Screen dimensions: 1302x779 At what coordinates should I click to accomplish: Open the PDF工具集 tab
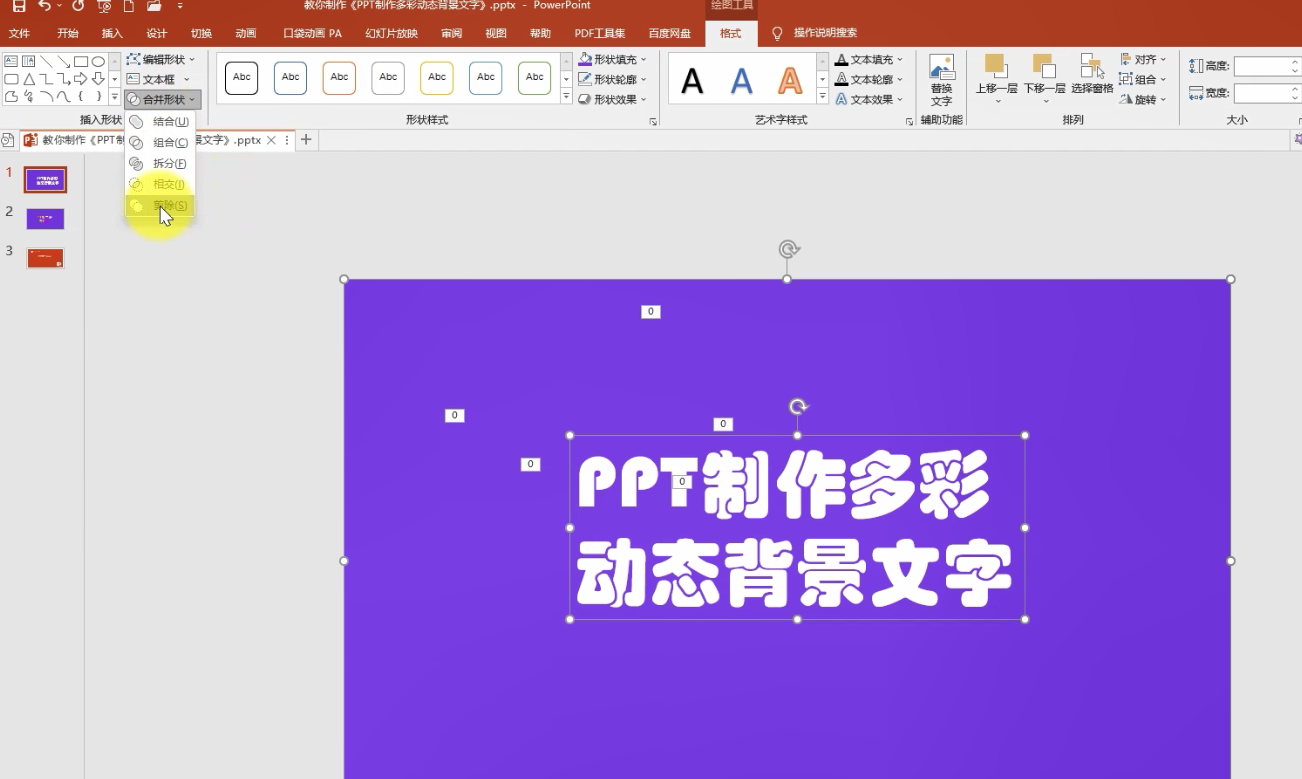tap(600, 33)
